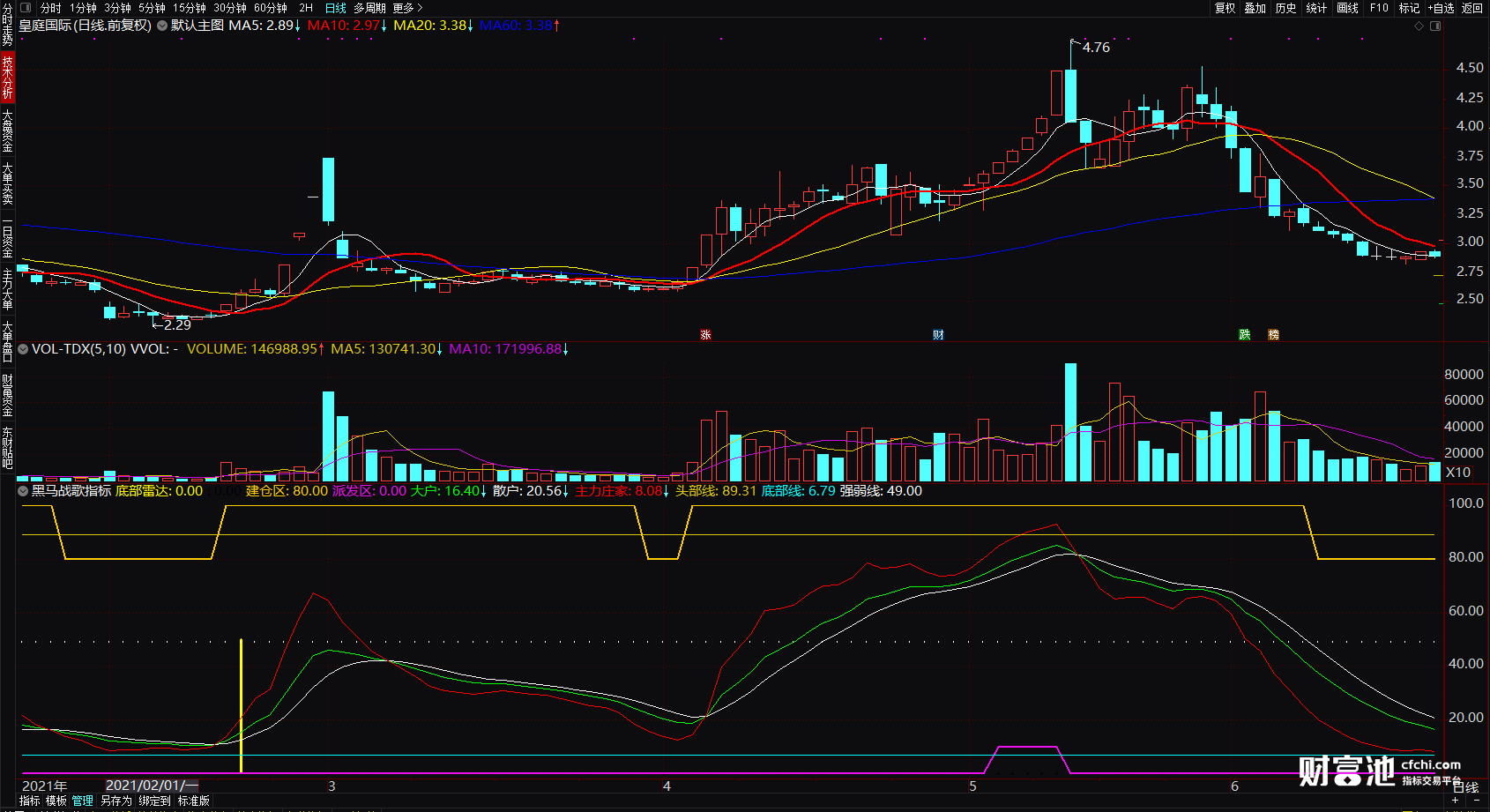
Task: Switch to 15分钟 timeframe
Action: (x=189, y=8)
